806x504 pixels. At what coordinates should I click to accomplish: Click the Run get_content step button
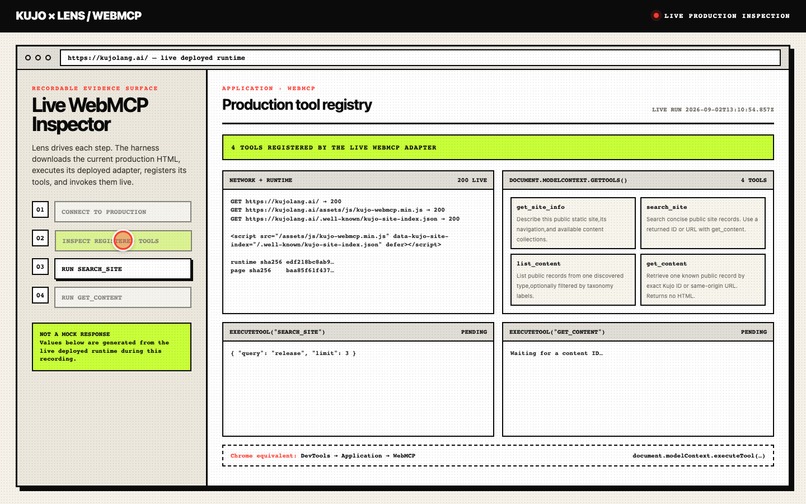[123, 297]
